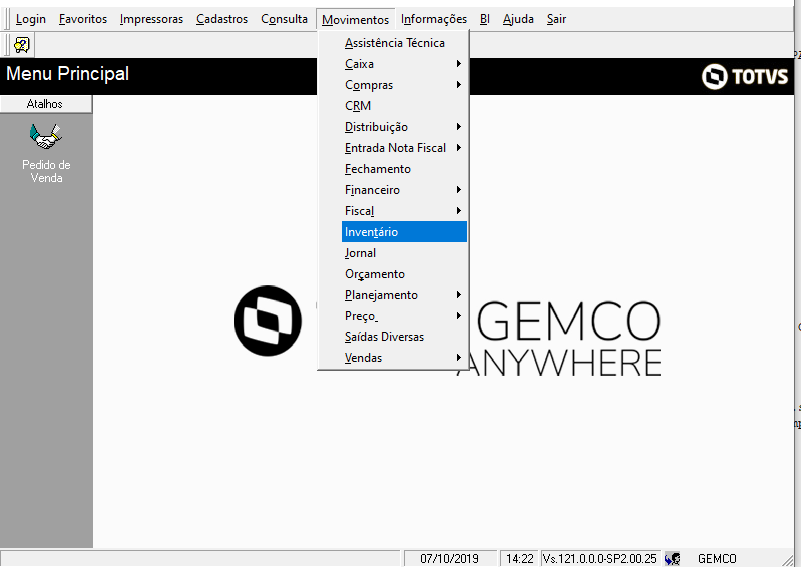Click Sair to exit the system
Image resolution: width=801 pixels, height=567 pixels.
click(556, 19)
